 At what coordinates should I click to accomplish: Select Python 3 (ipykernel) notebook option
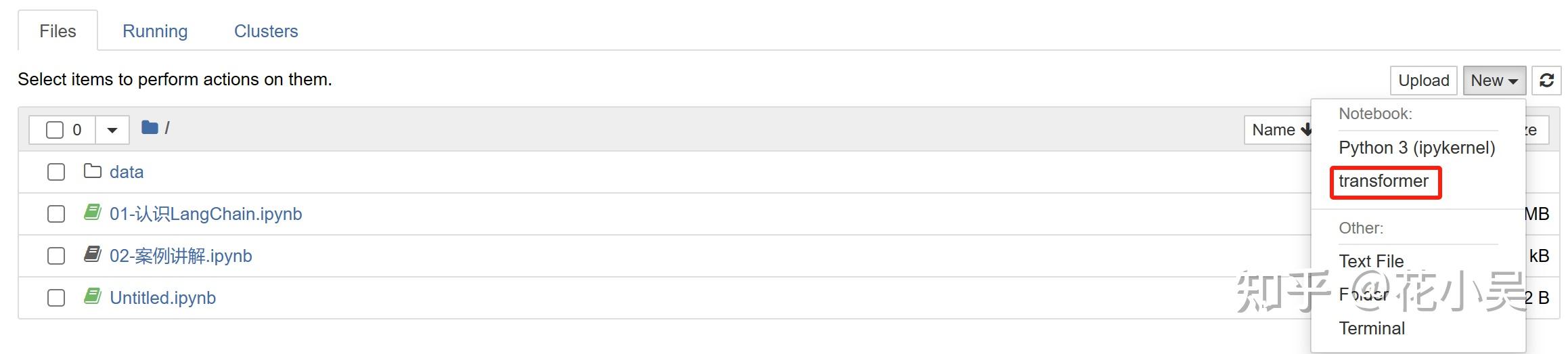(x=1416, y=148)
